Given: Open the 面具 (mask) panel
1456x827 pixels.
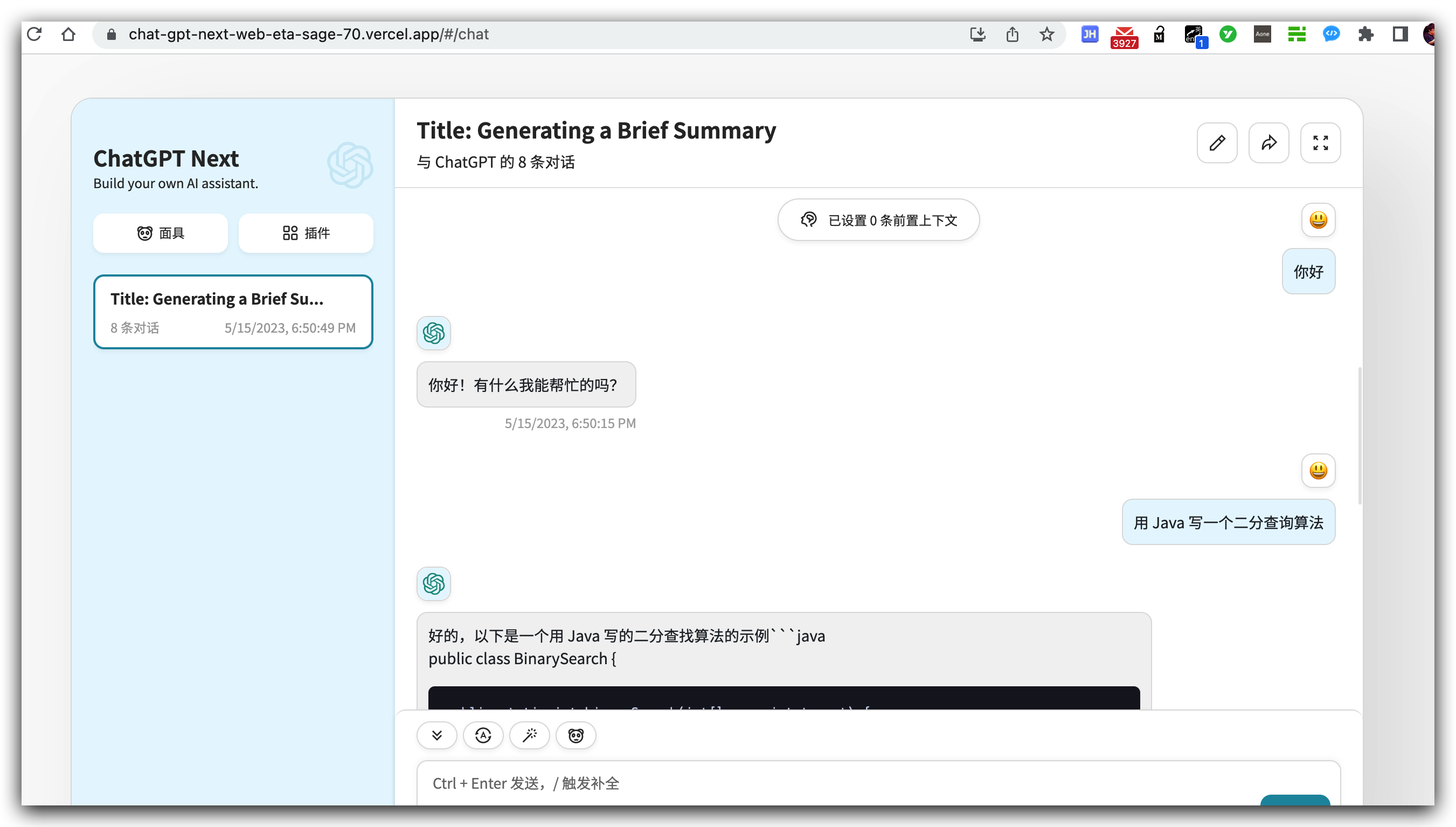Looking at the screenshot, I should point(161,233).
